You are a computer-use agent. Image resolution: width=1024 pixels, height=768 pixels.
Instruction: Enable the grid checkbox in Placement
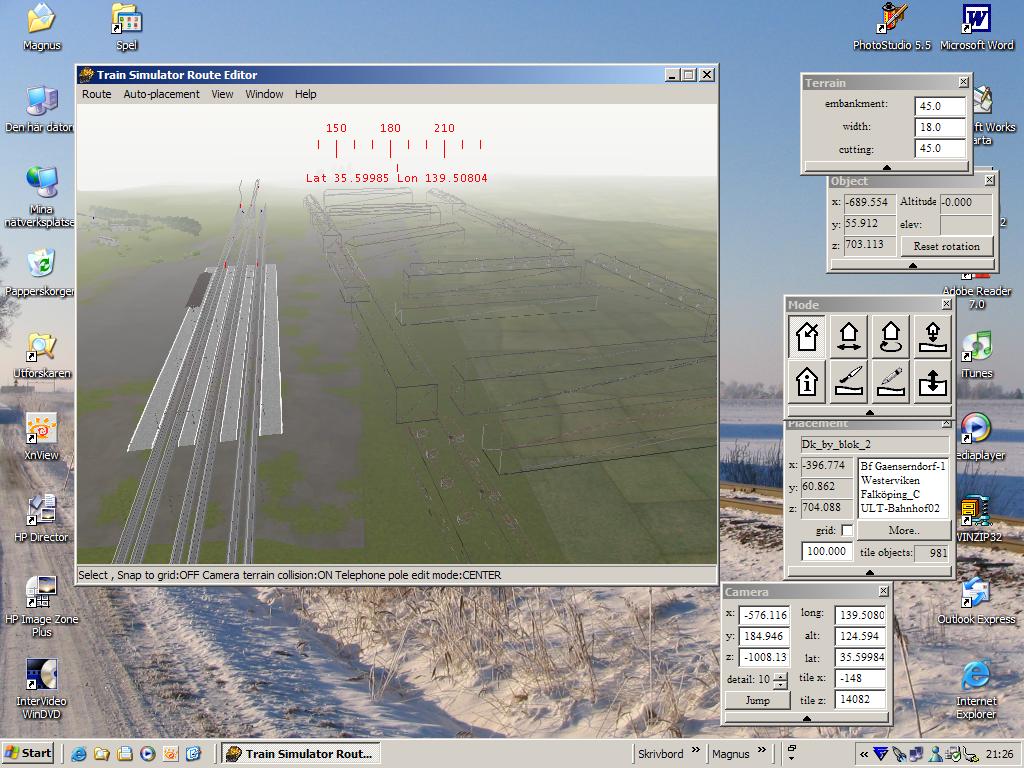coord(847,531)
